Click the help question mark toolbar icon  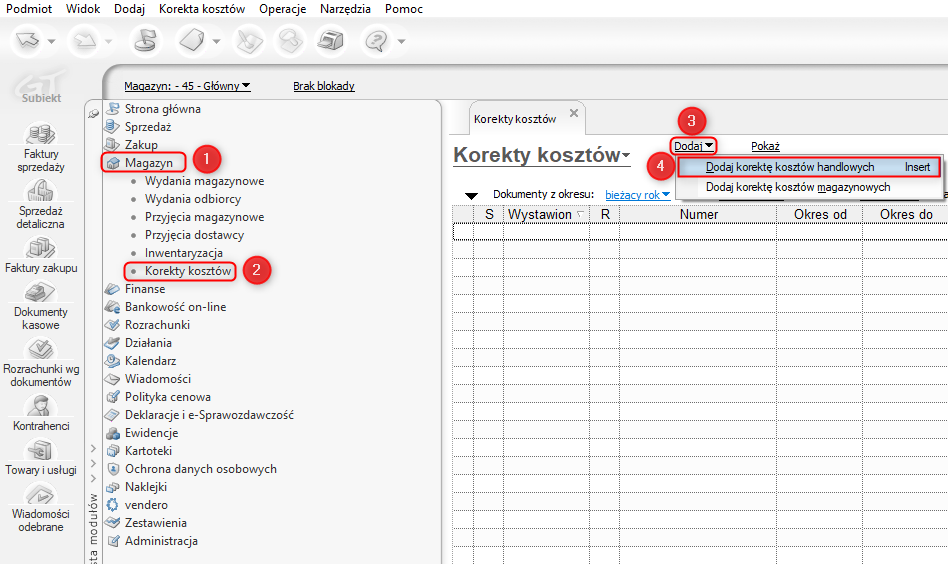[x=377, y=41]
